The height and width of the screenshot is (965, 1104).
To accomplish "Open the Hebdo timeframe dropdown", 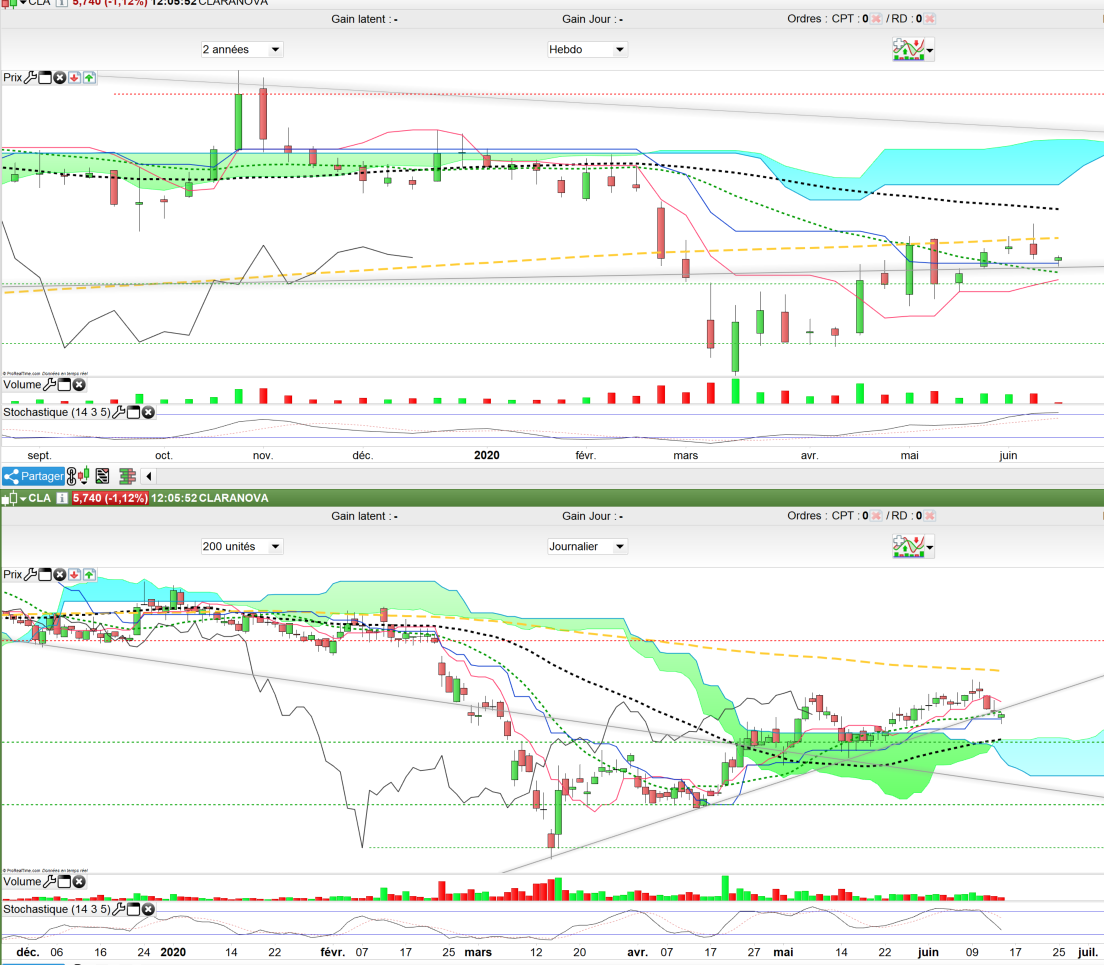I will pos(587,50).
